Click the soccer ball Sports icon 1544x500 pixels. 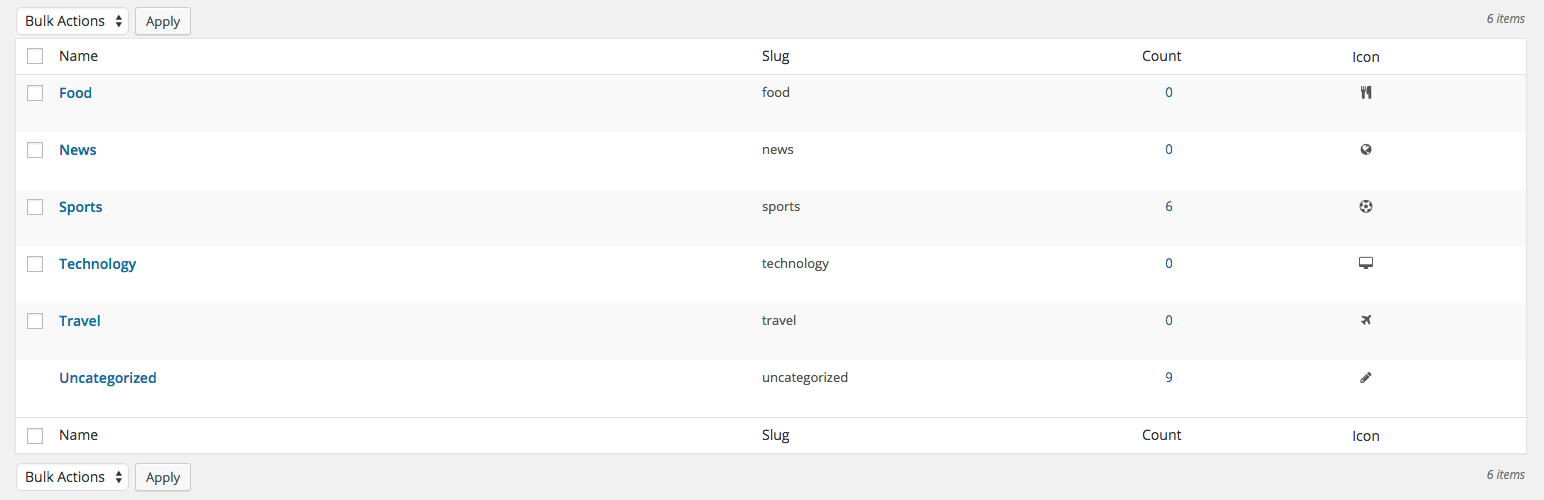tap(1366, 207)
